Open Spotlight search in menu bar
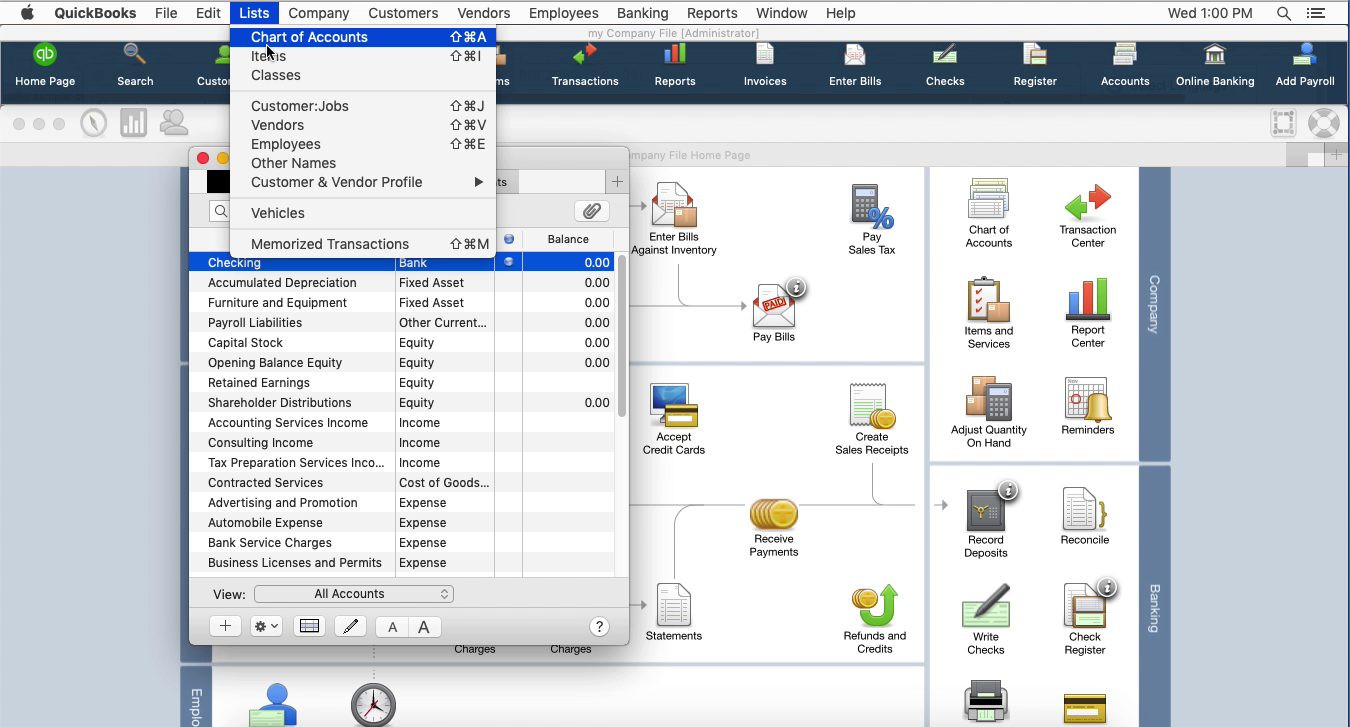This screenshot has height=727, width=1350. (1284, 13)
